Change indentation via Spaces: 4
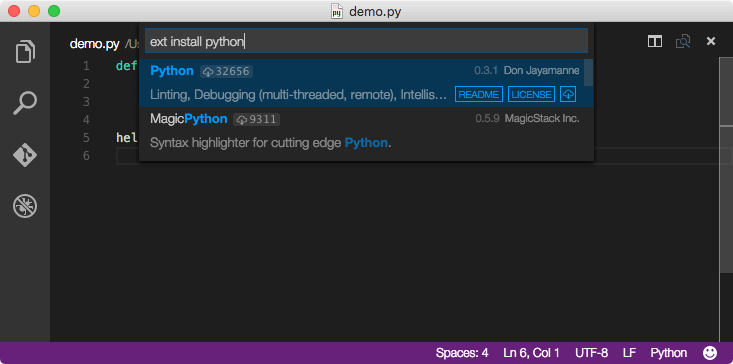The image size is (733, 364). pos(462,353)
